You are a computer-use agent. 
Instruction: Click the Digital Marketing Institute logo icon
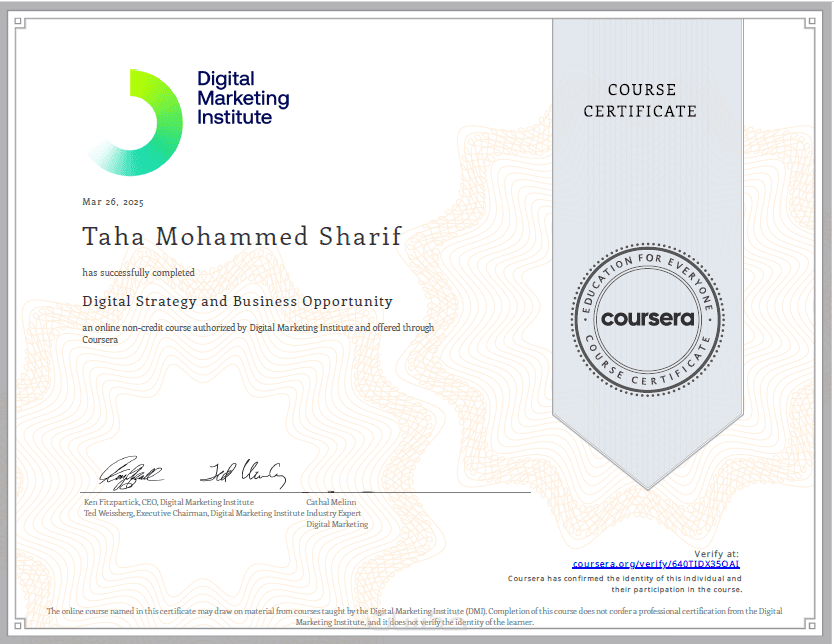(135, 122)
